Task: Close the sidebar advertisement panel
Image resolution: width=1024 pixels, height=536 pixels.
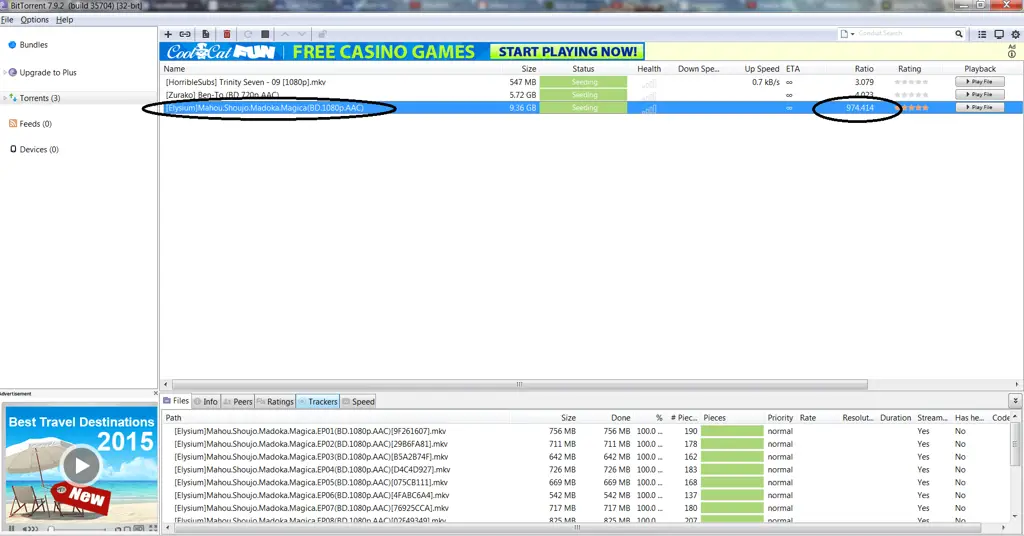Action: click(x=155, y=393)
